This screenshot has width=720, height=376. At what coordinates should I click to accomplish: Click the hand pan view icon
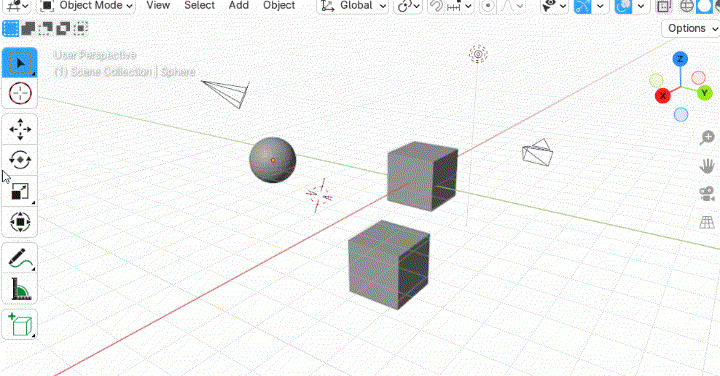click(x=707, y=165)
